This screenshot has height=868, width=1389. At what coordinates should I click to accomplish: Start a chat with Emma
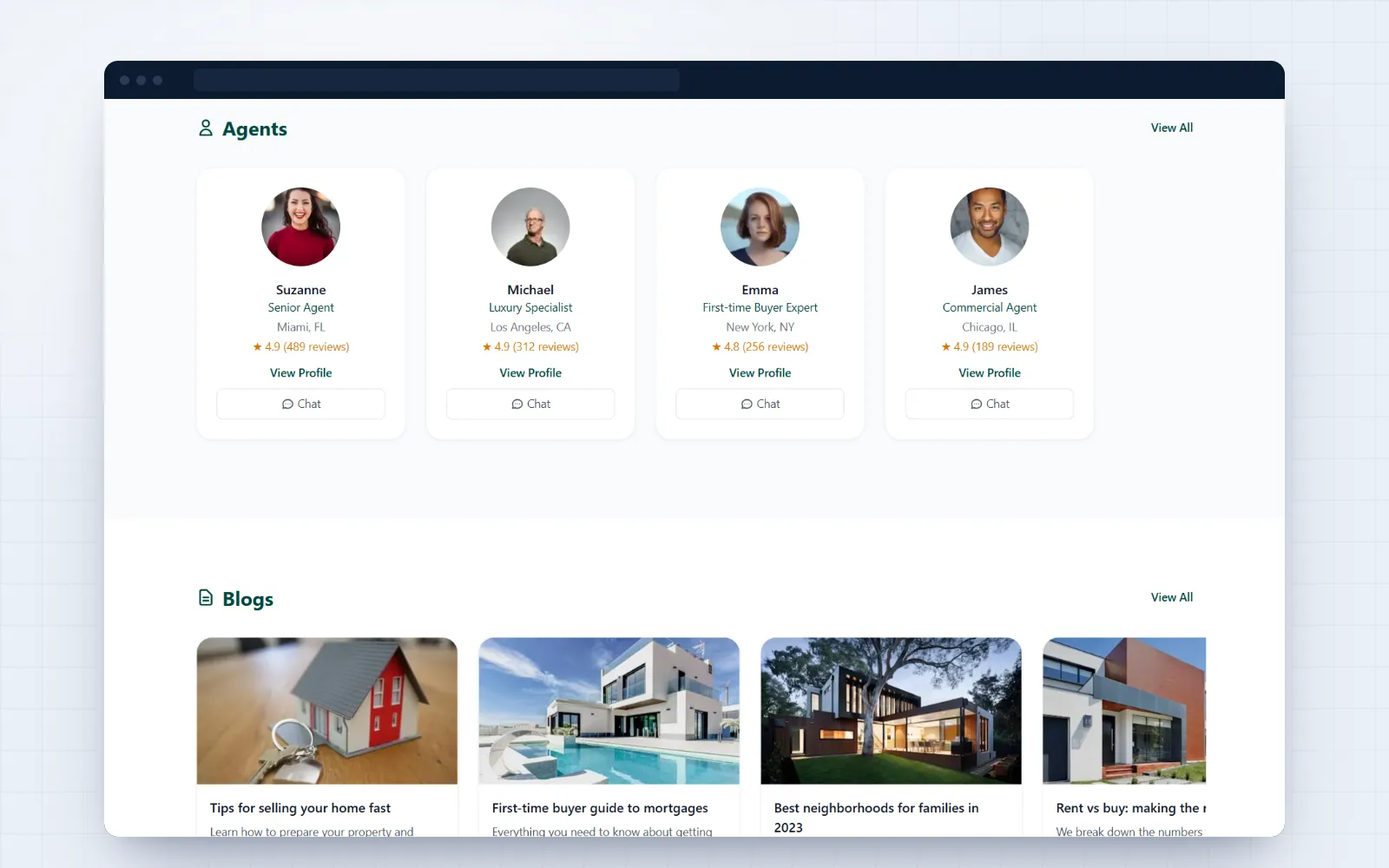[760, 404]
